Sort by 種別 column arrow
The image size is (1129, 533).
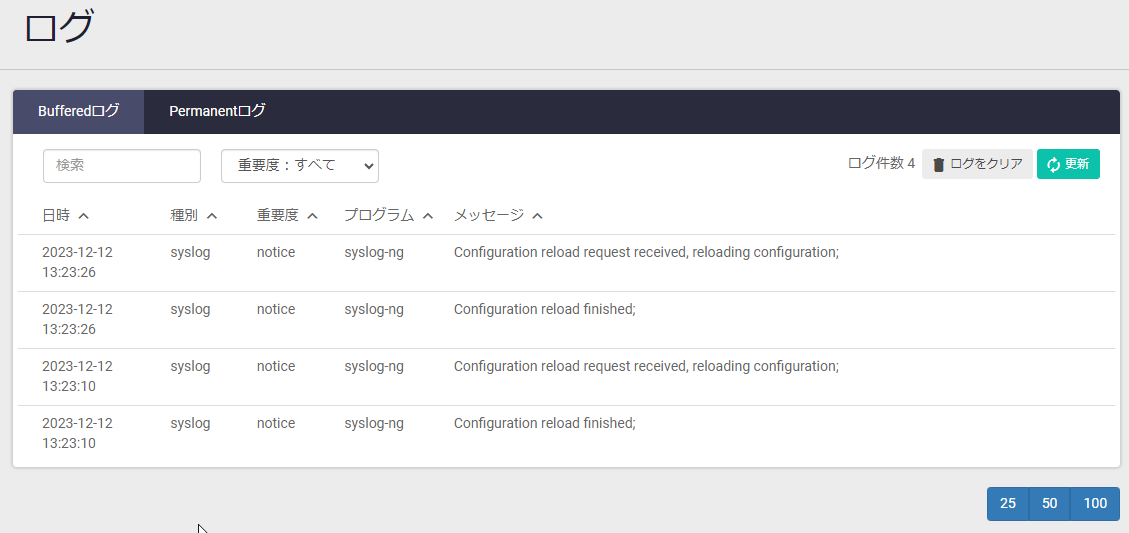coord(212,215)
